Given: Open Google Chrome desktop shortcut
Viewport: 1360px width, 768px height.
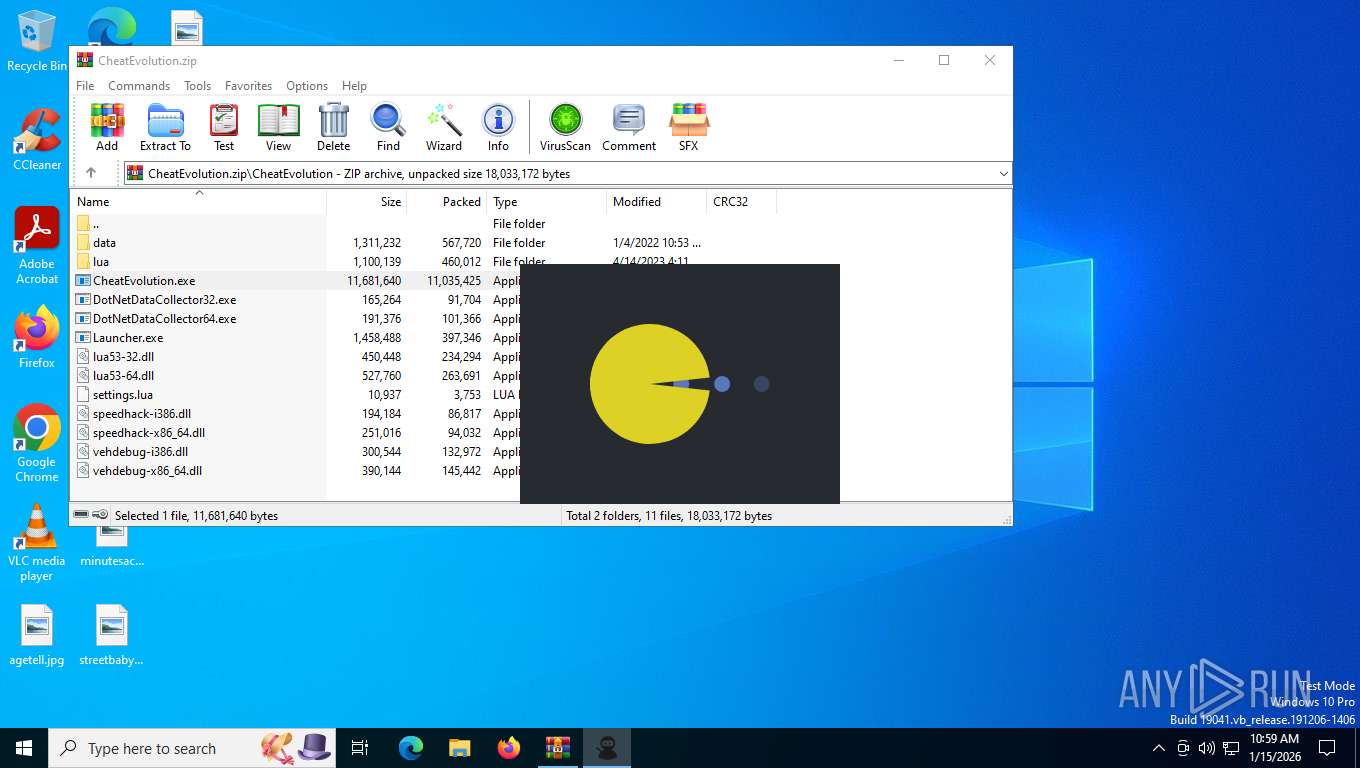Looking at the screenshot, I should (37, 443).
